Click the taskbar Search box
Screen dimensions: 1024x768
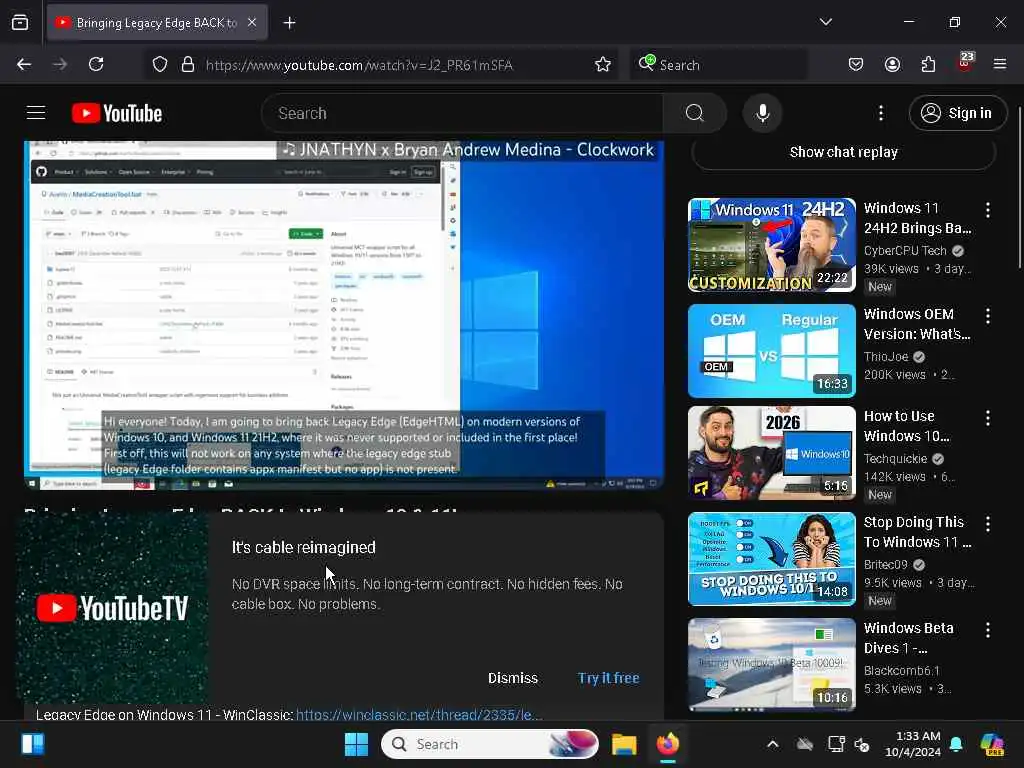tap(490, 744)
